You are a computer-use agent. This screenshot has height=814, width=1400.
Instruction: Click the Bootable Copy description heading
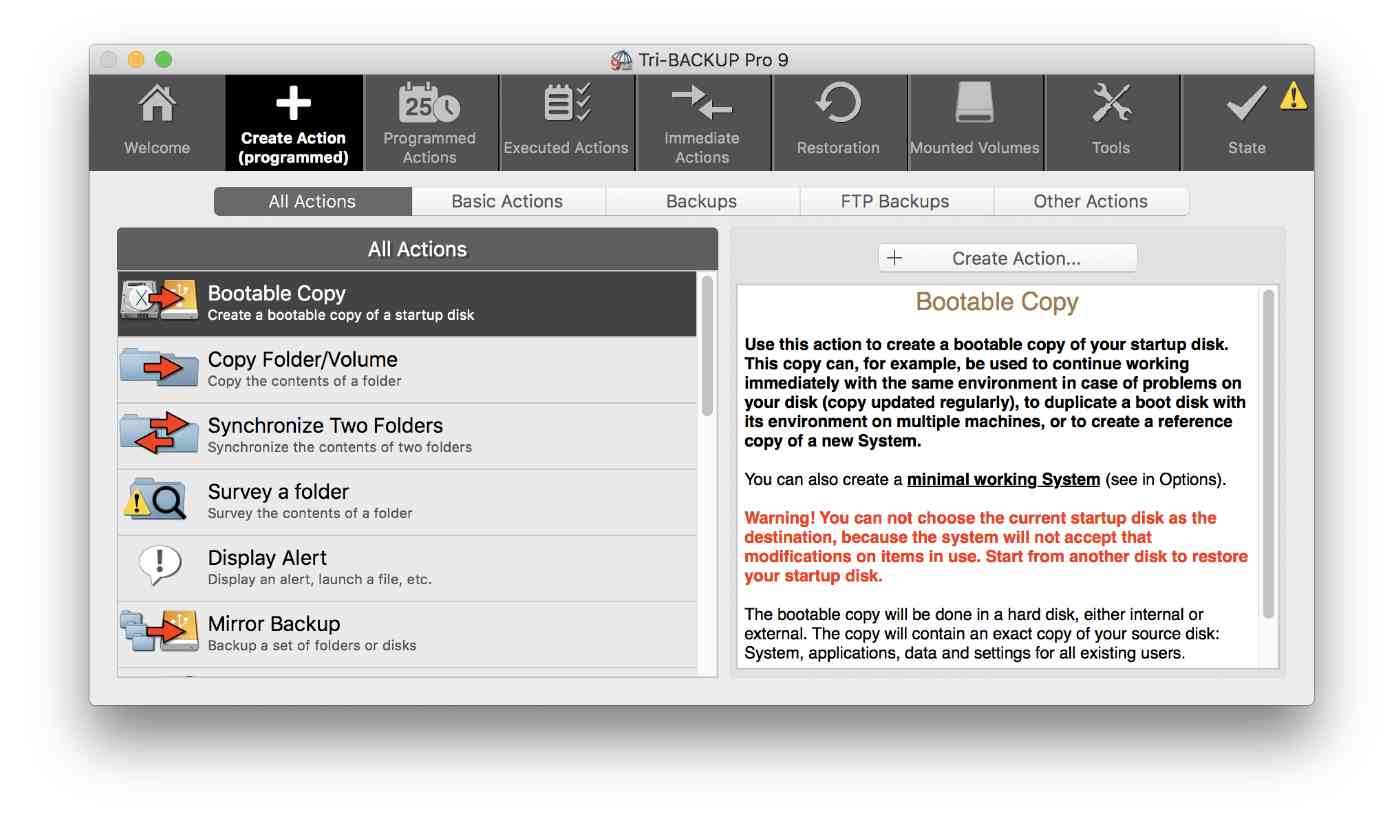997,302
